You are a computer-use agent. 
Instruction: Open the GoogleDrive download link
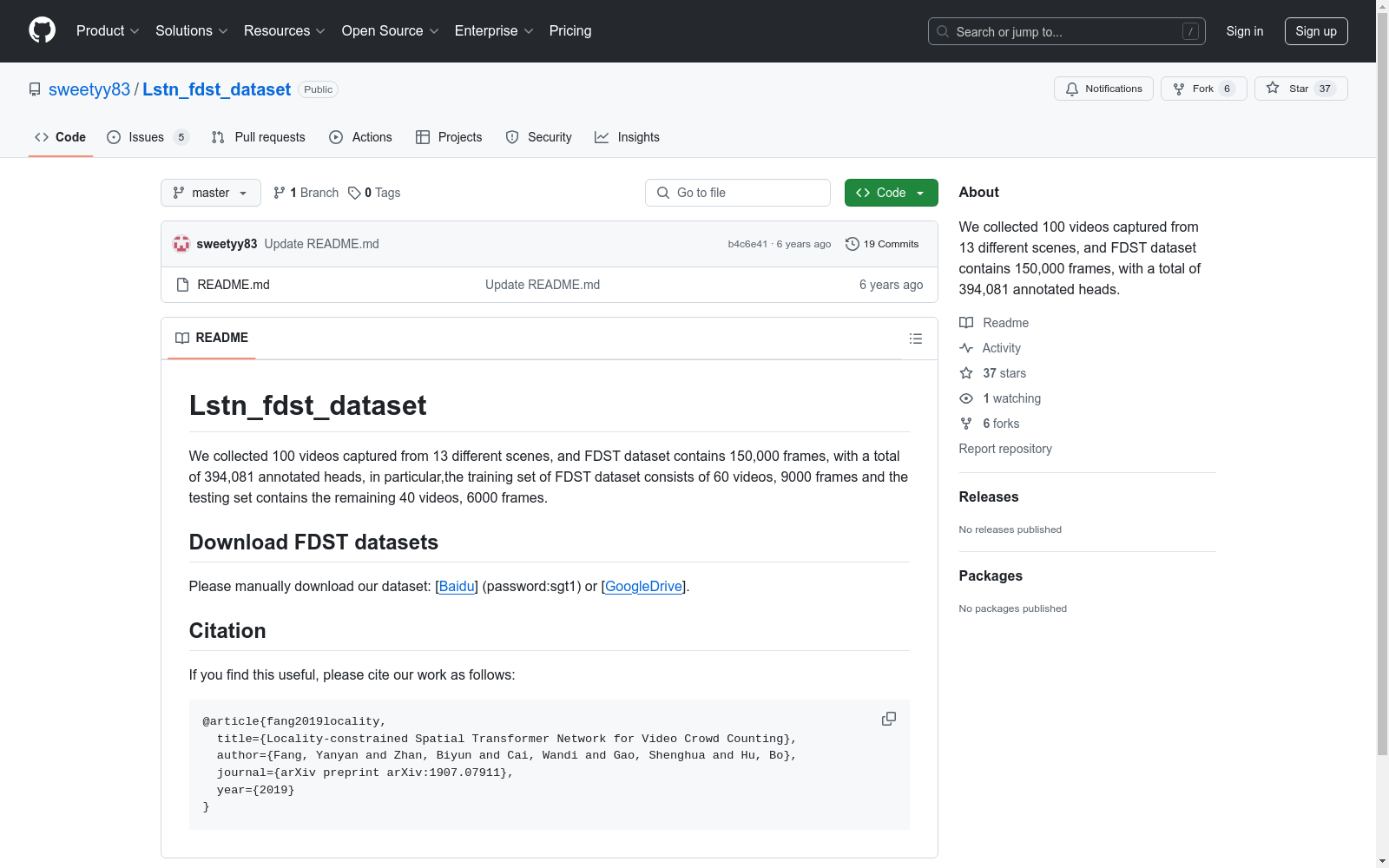click(x=644, y=587)
